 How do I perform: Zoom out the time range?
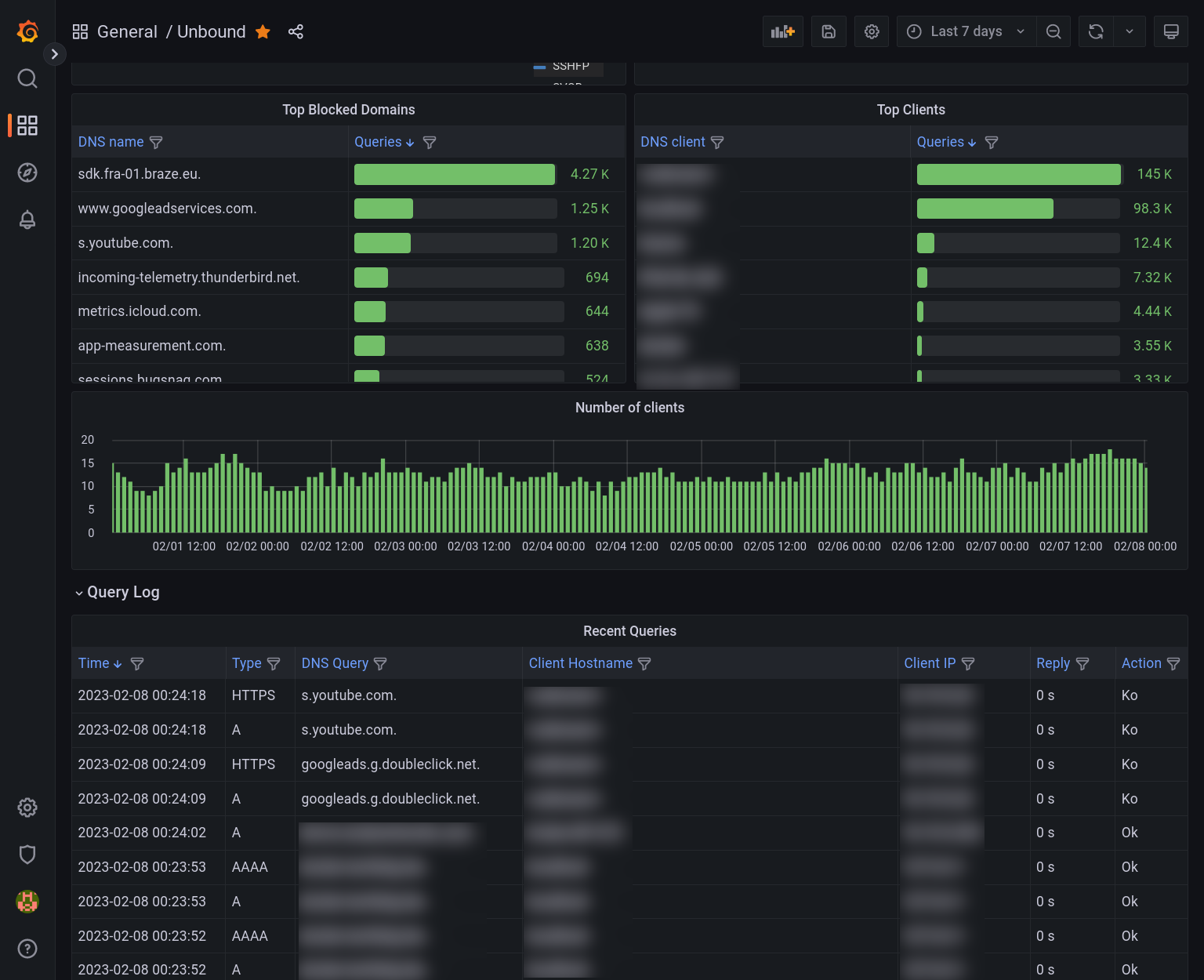(1053, 31)
